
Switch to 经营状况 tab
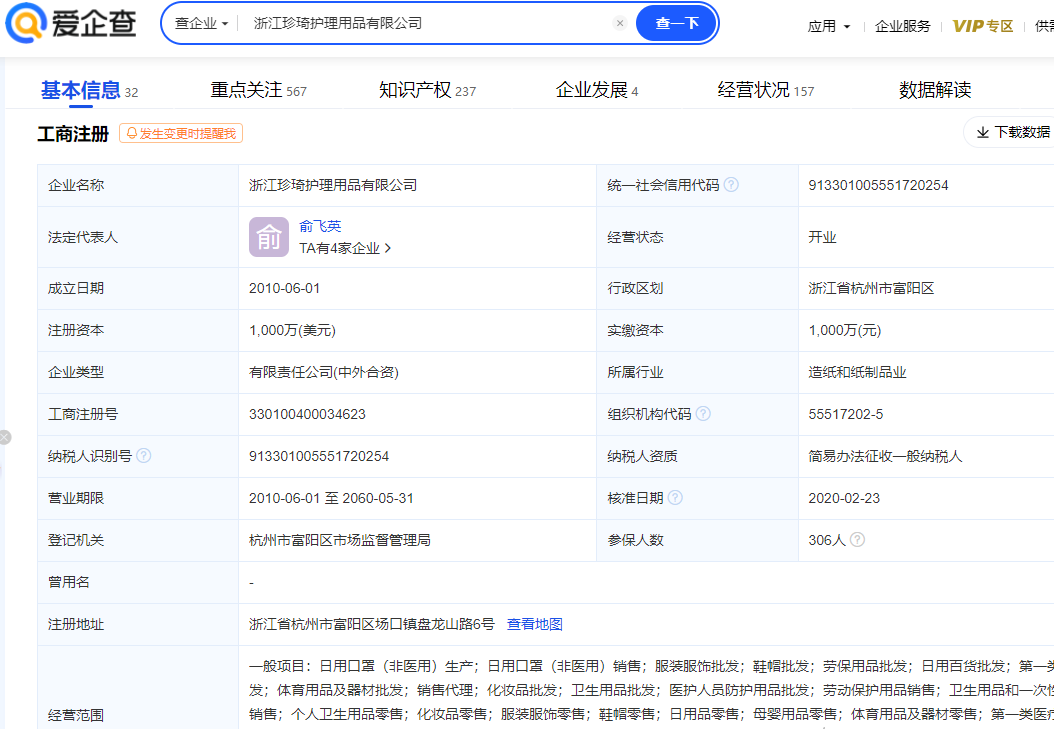[x=766, y=90]
